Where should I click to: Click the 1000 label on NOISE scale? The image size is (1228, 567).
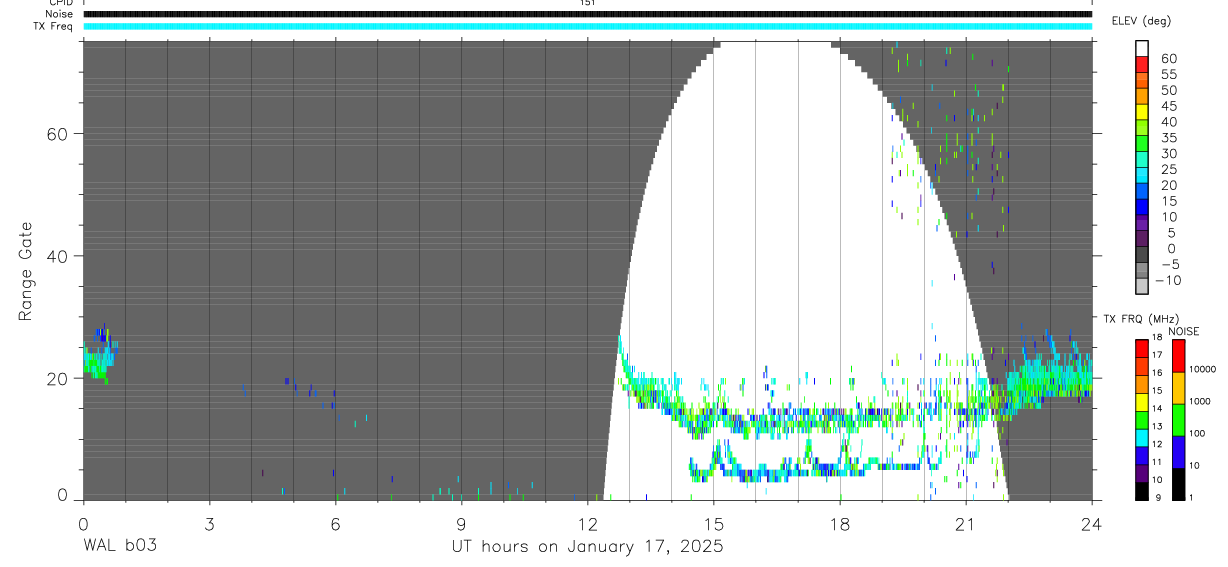1200,402
